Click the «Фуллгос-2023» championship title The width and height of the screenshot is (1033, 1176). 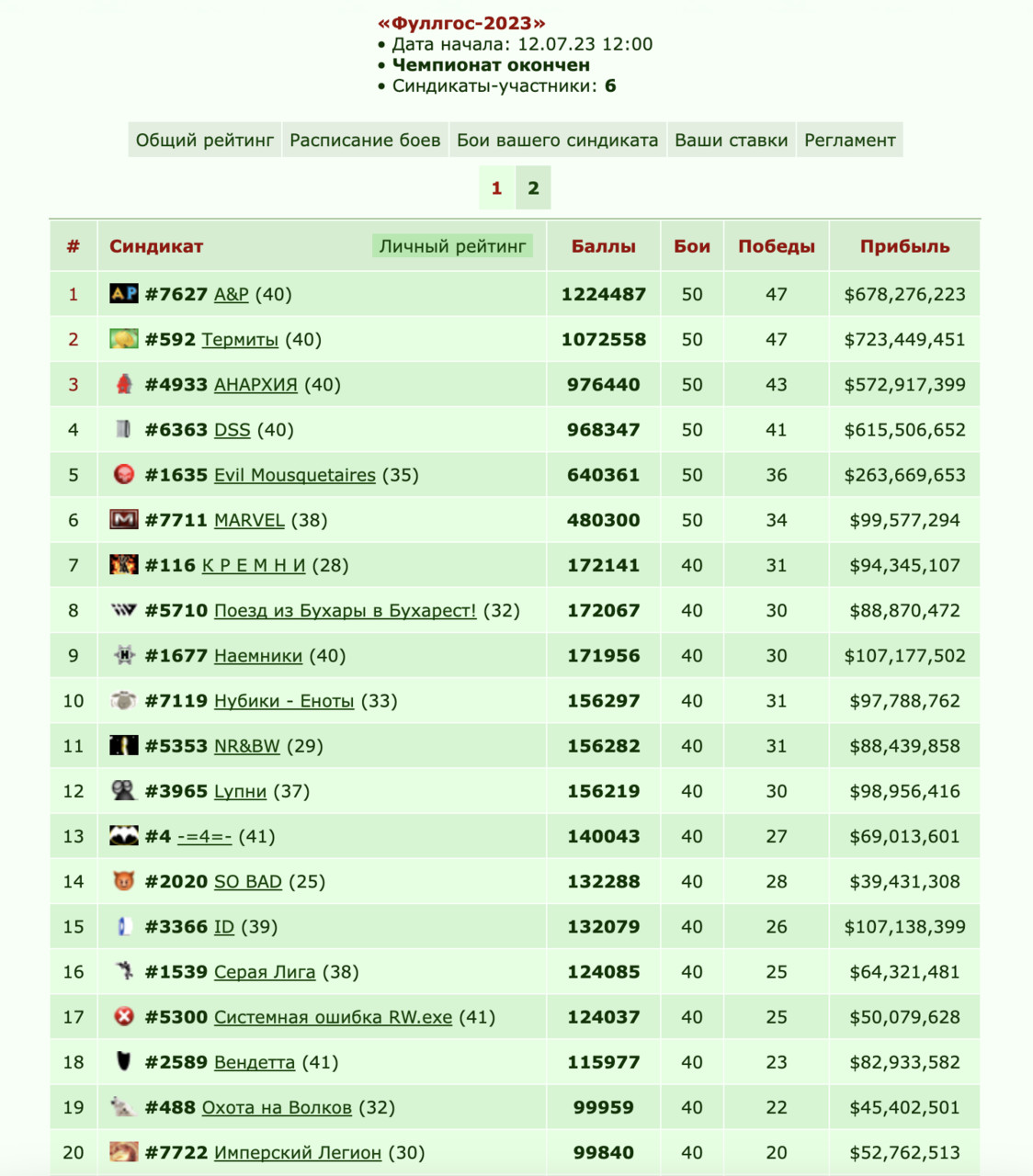tap(461, 23)
